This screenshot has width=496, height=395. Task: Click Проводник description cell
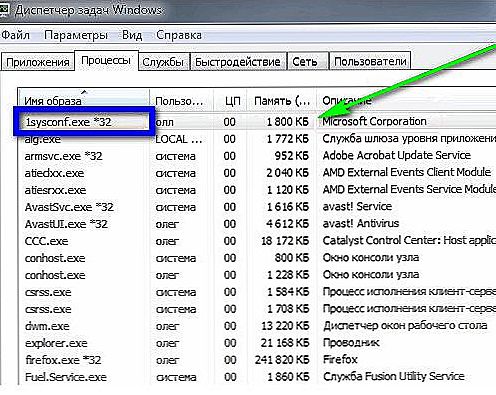(351, 342)
